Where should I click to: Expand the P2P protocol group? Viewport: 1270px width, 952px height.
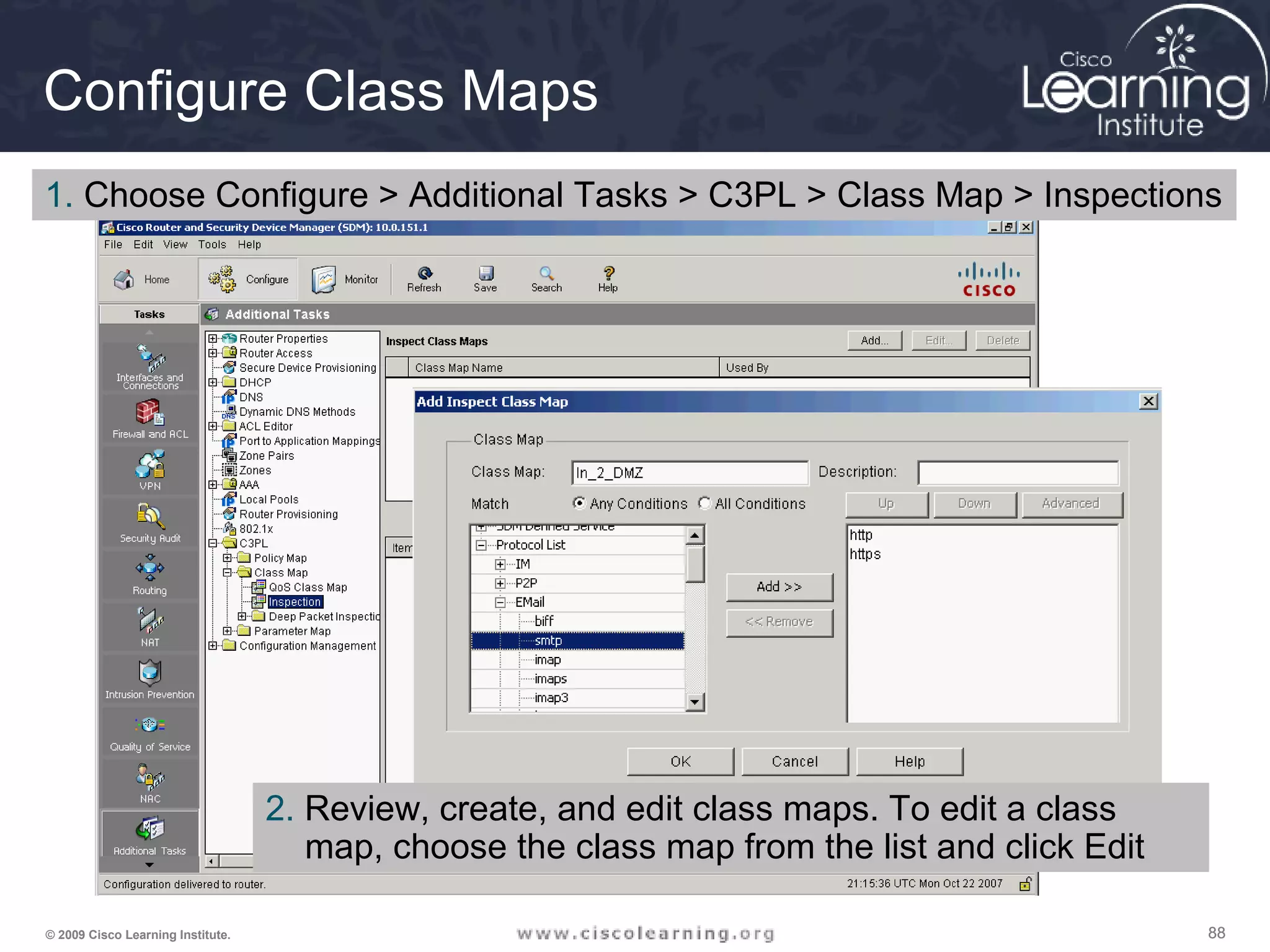(500, 583)
